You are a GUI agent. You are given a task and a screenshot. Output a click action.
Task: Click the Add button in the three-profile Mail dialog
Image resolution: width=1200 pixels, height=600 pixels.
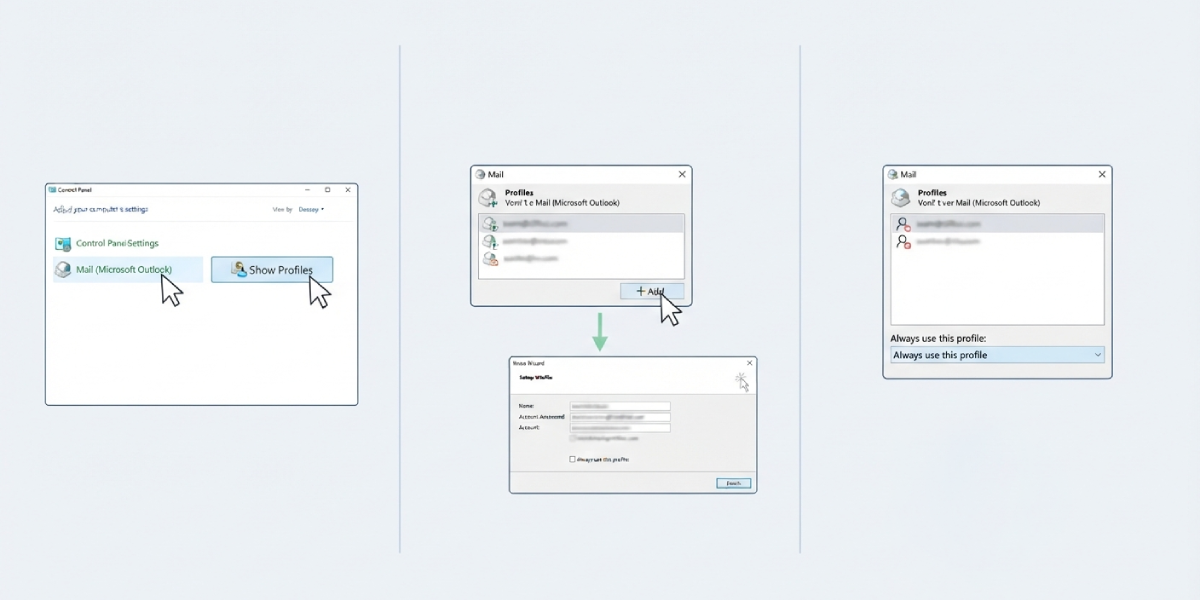pos(652,291)
